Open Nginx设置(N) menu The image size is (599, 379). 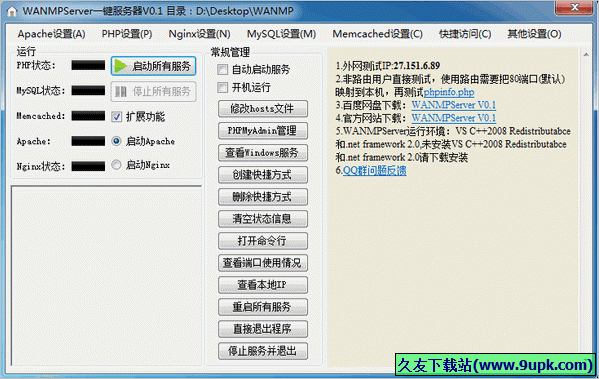coord(199,34)
